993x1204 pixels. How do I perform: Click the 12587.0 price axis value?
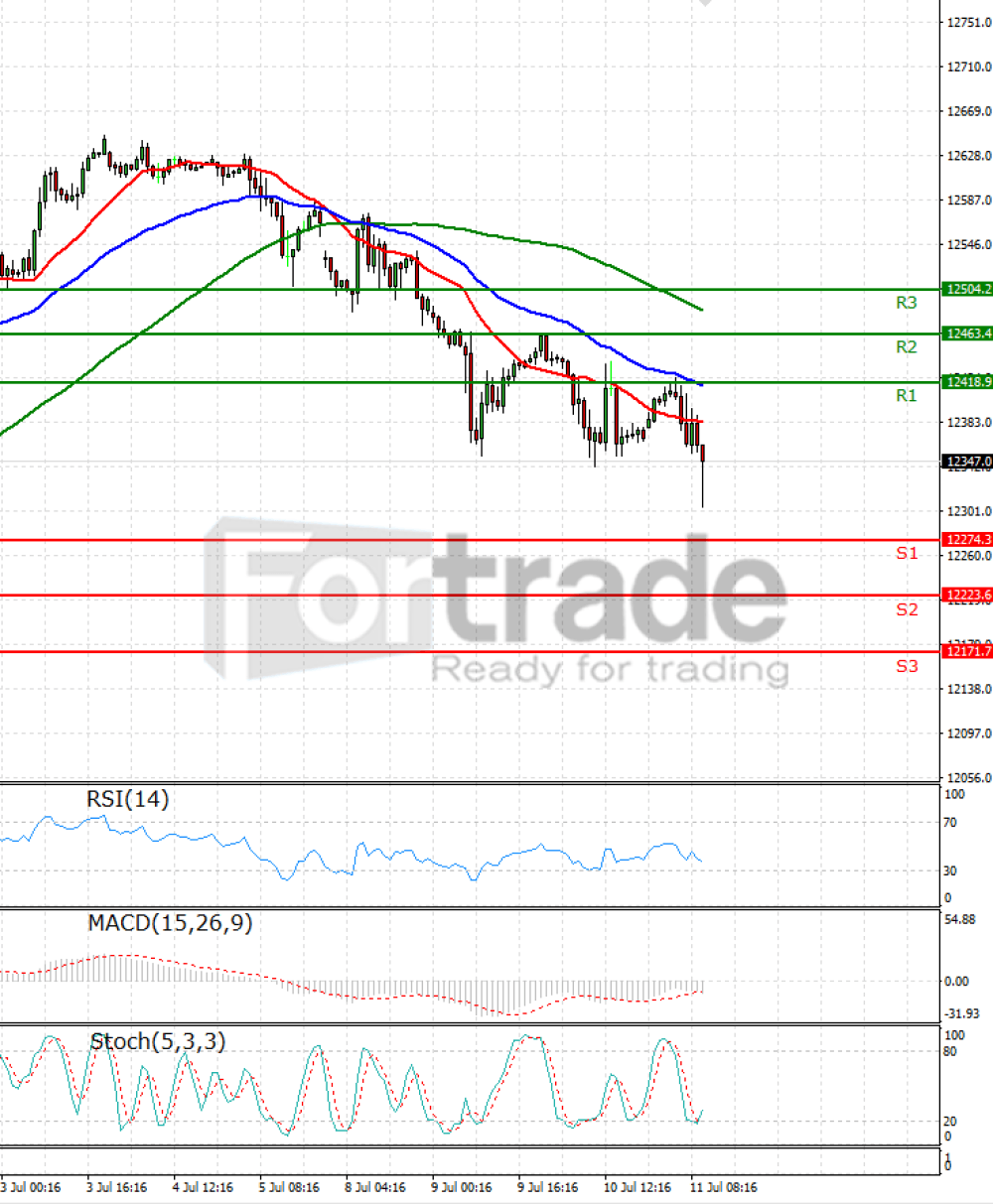(x=969, y=201)
